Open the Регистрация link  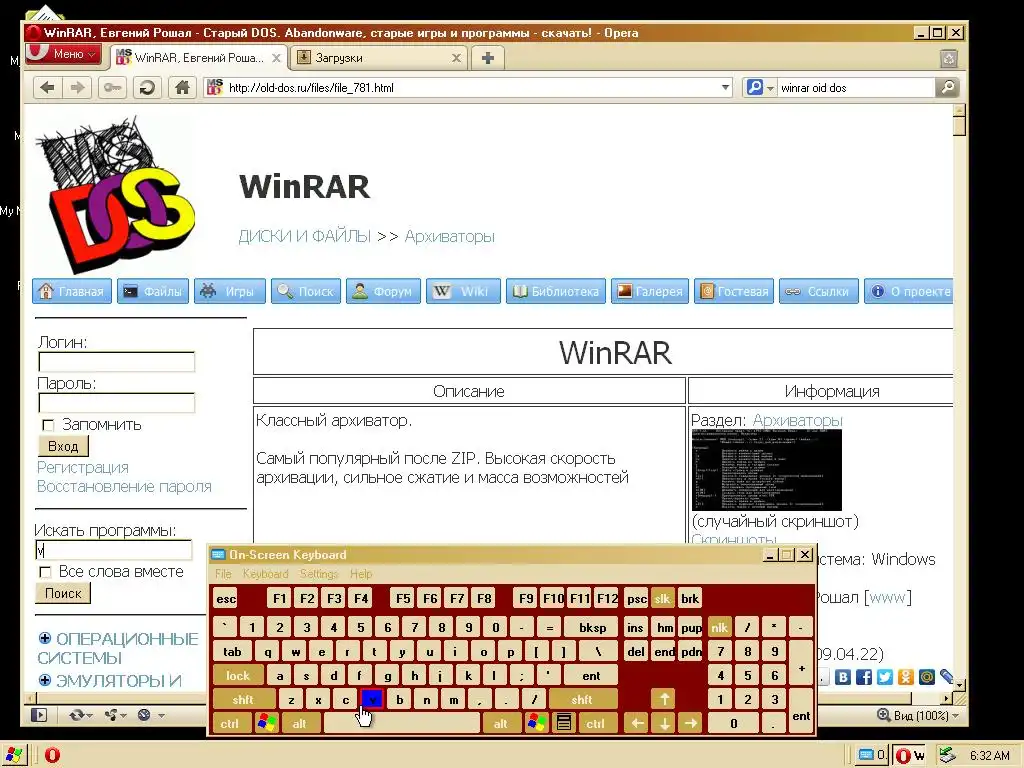point(83,468)
